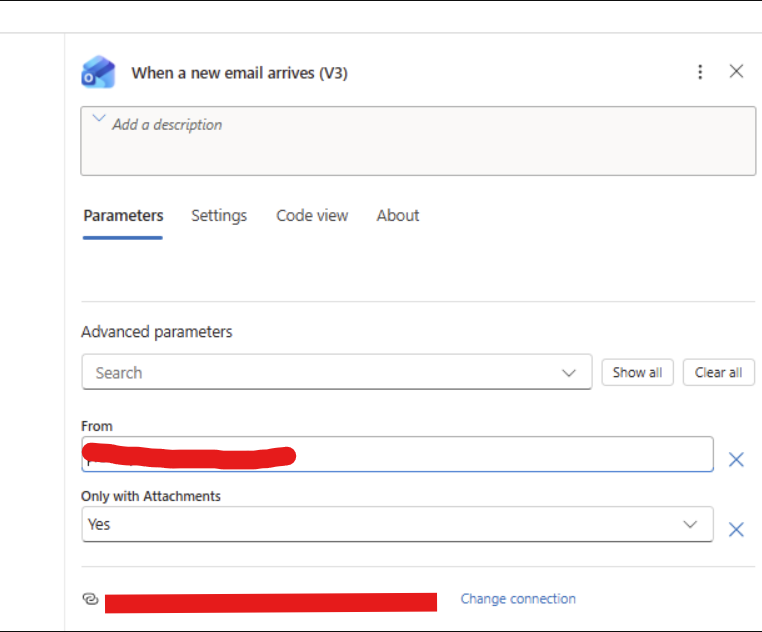Click the Add a description field
The image size is (762, 632).
click(418, 141)
